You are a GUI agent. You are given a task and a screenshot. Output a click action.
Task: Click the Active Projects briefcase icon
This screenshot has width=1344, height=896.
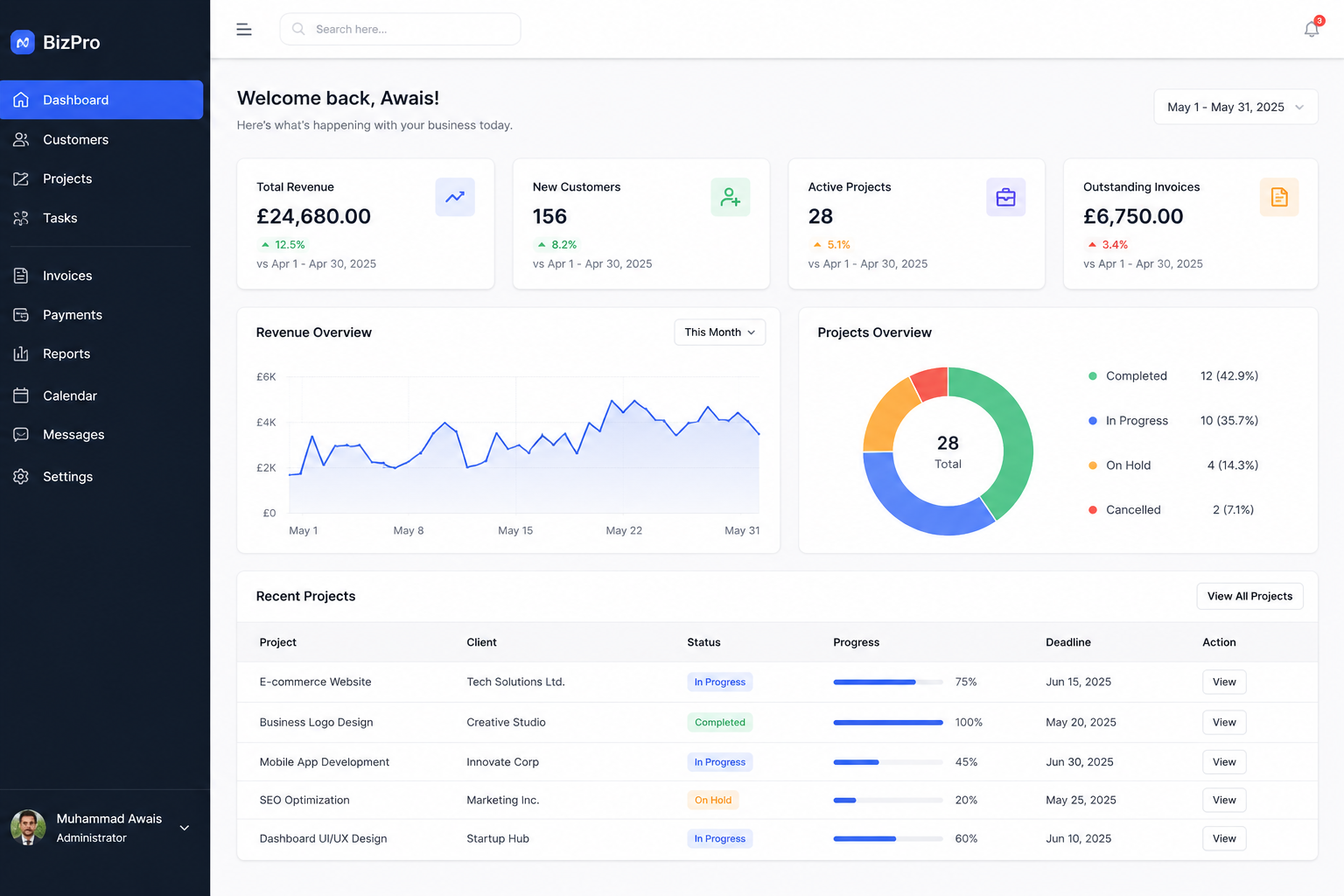1006,197
